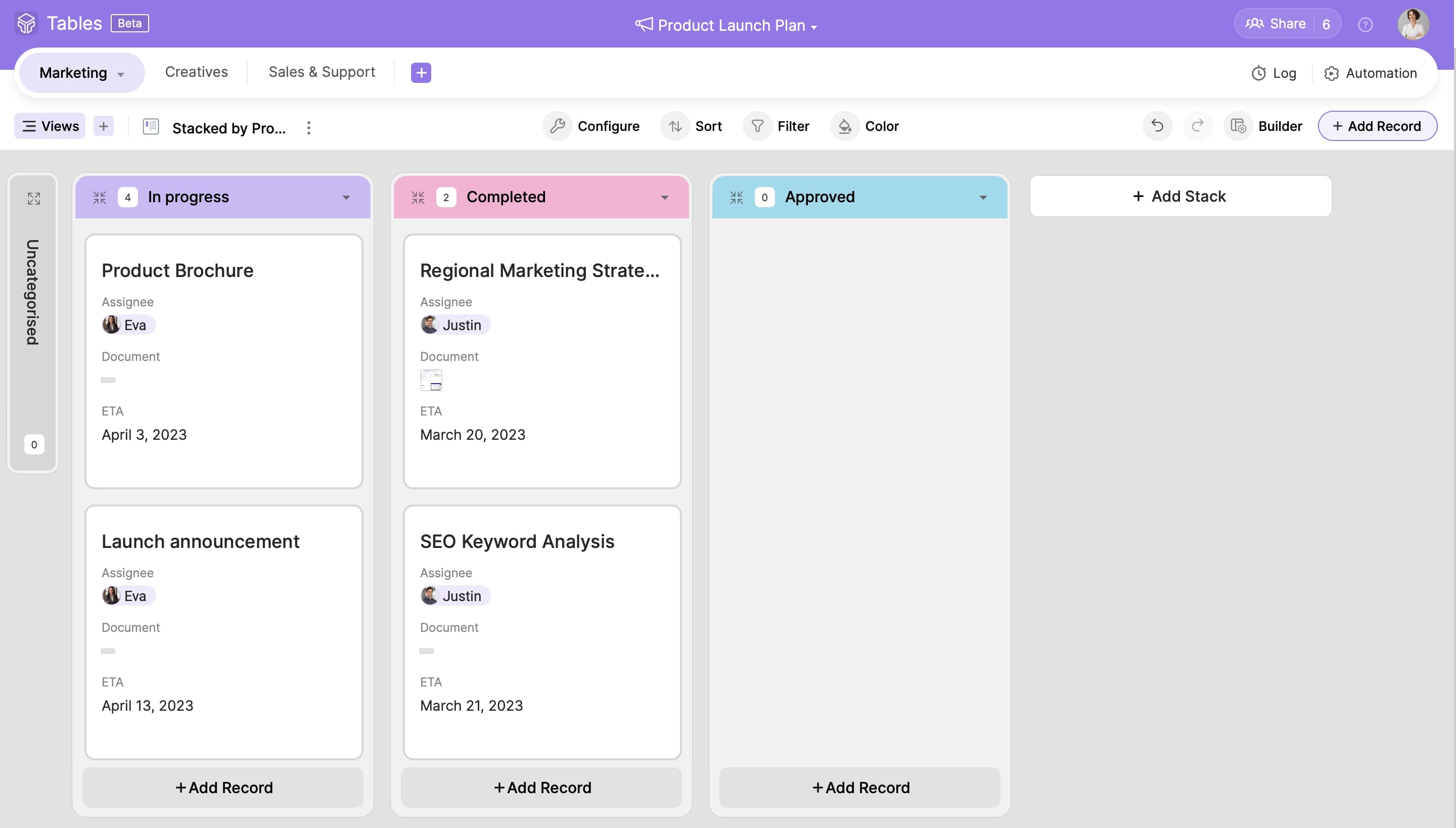Click the redo arrow icon
Image resolution: width=1456 pixels, height=828 pixels.
(x=1197, y=126)
